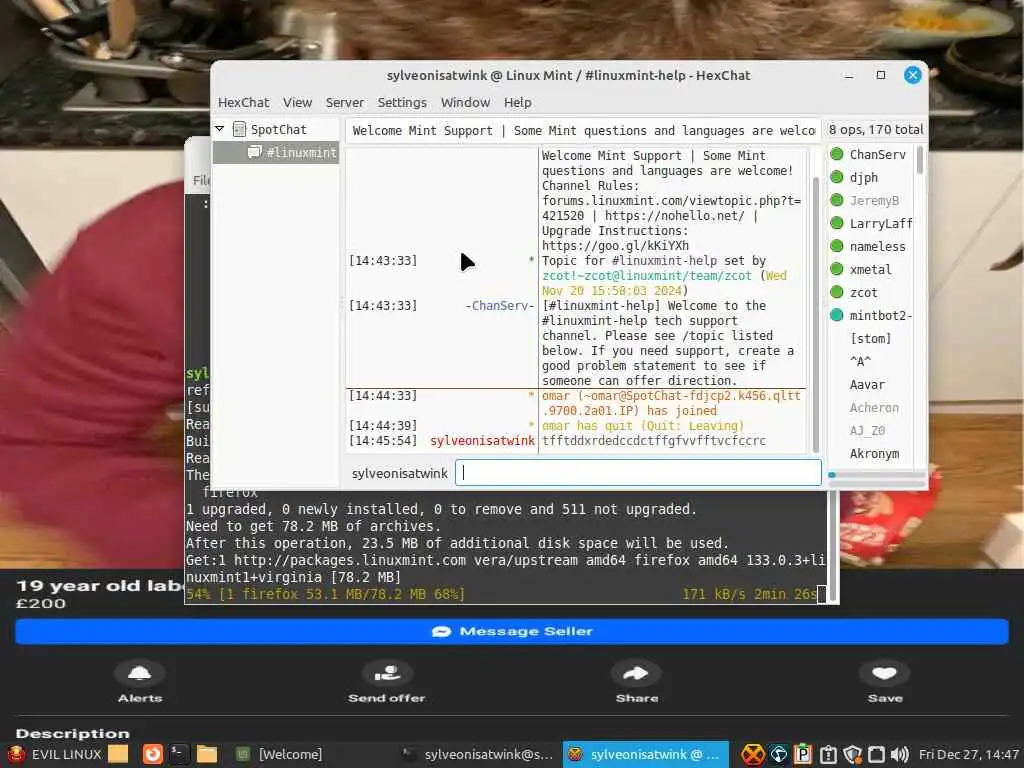The image size is (1024, 768).
Task: Click the SpotChat server icon
Action: 240,129
